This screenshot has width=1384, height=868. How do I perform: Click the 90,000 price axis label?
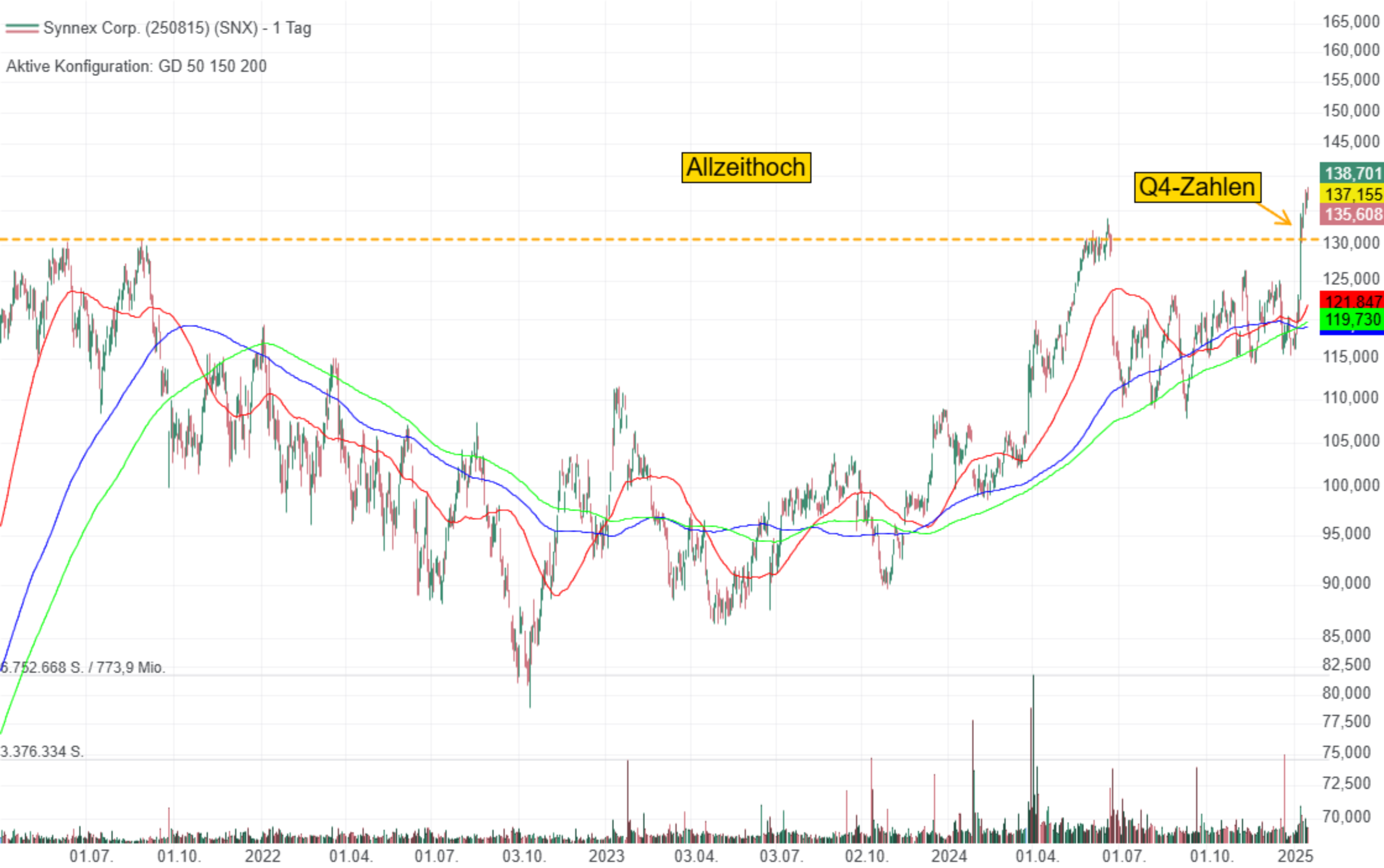click(1346, 583)
